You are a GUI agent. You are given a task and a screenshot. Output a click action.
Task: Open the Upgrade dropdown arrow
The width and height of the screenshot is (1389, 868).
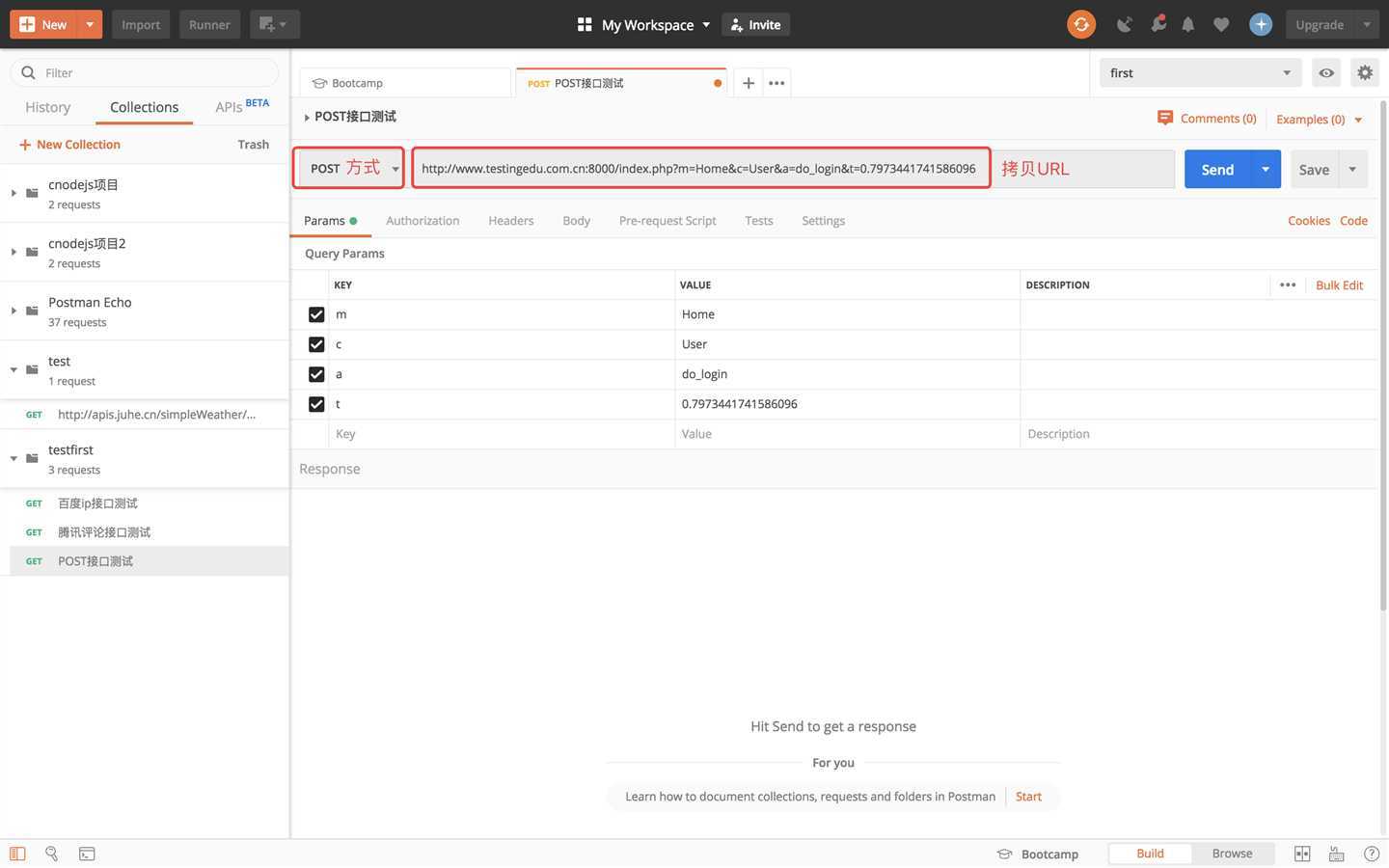pyautogui.click(x=1366, y=24)
